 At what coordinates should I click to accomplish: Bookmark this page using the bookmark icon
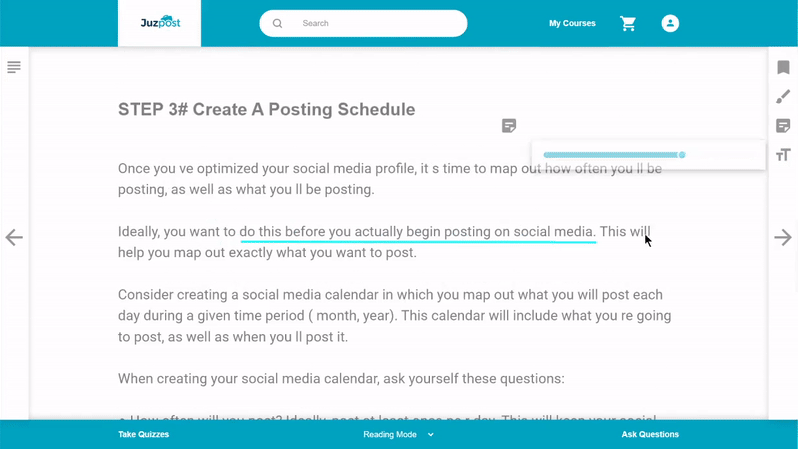tap(783, 67)
